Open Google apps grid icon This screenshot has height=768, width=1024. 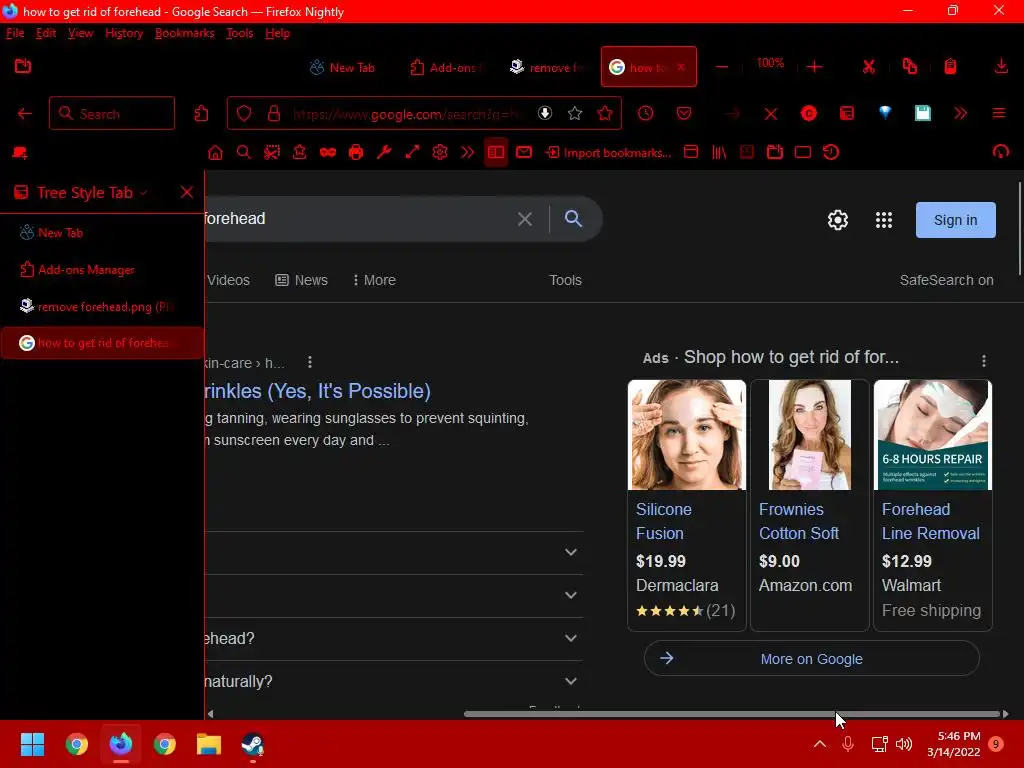[884, 220]
